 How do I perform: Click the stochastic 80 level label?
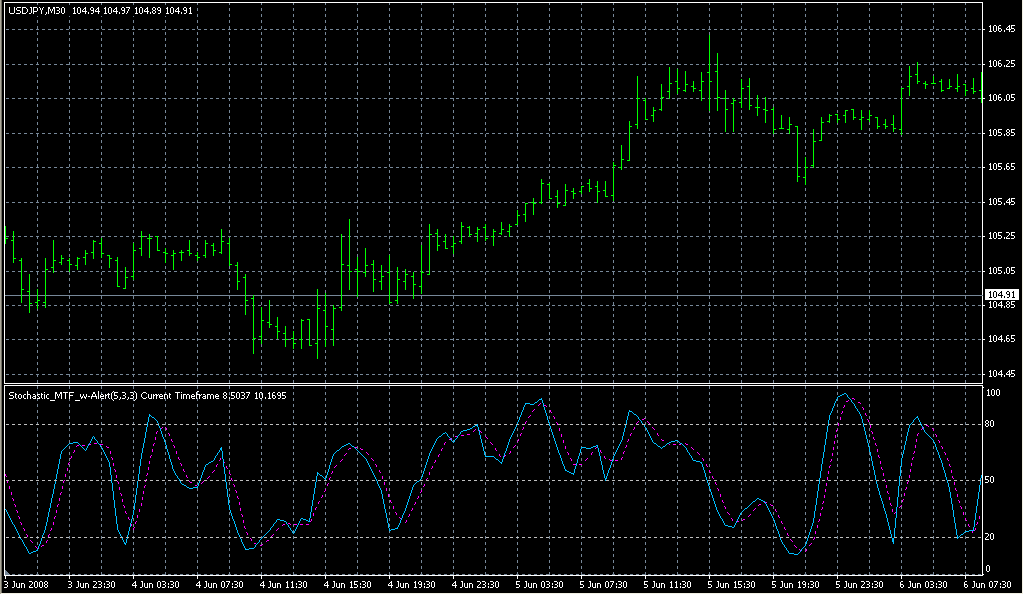tap(991, 424)
